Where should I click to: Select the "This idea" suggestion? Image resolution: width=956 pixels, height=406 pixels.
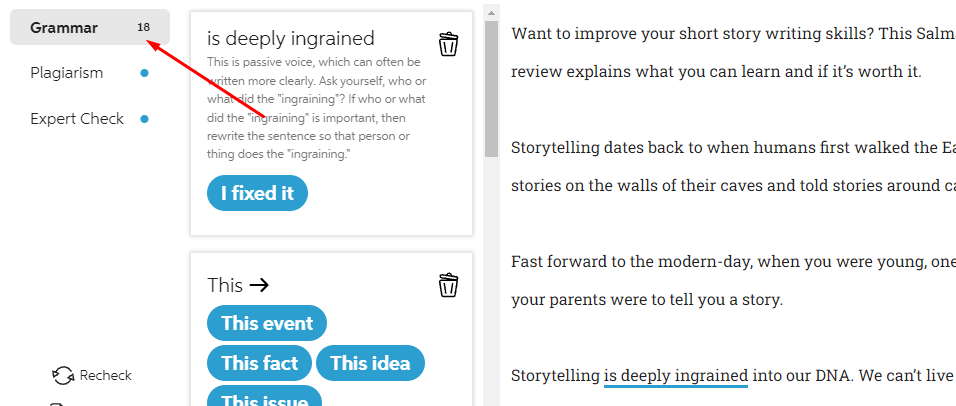point(370,363)
